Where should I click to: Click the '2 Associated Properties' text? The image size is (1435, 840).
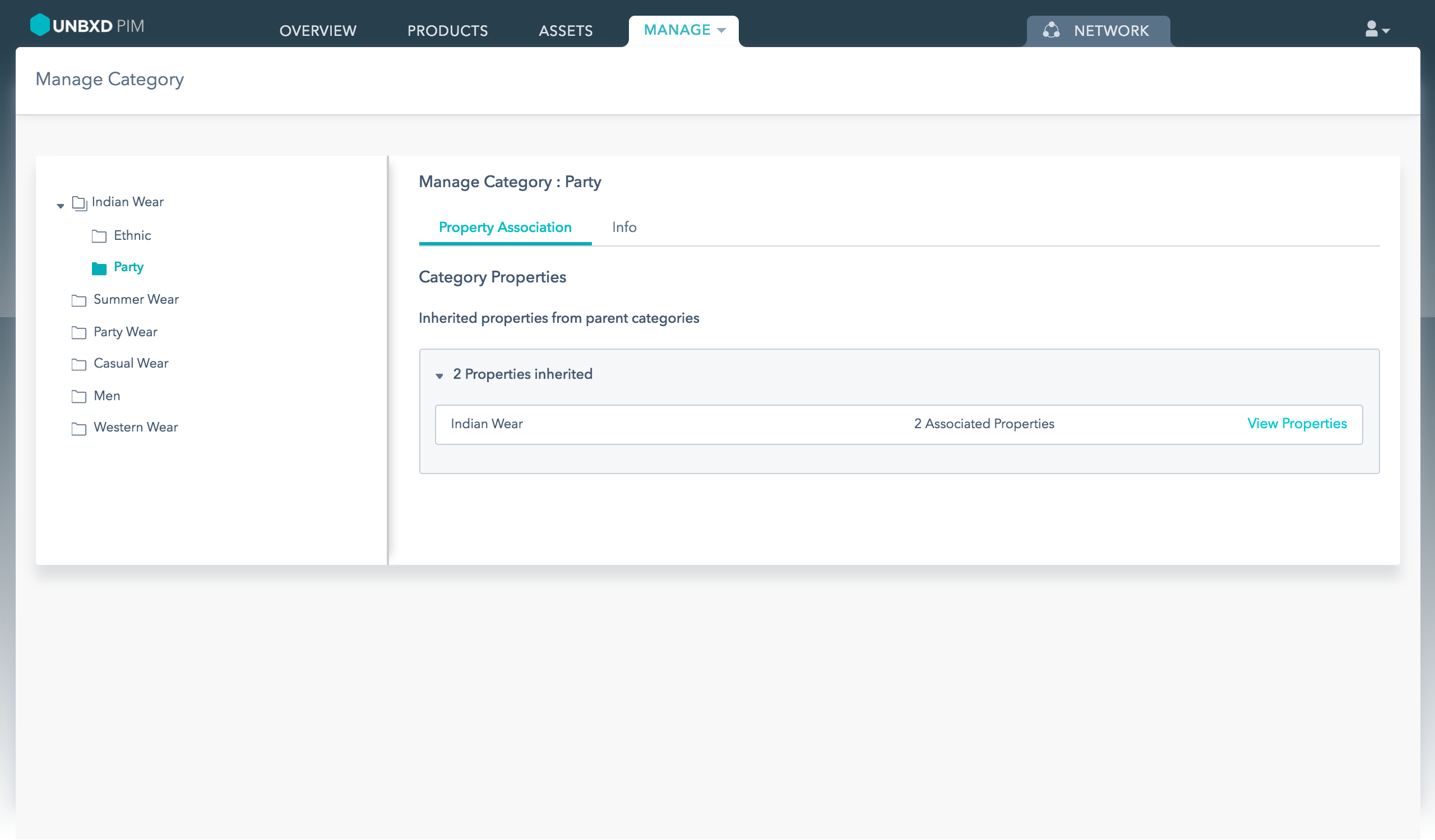(x=984, y=424)
